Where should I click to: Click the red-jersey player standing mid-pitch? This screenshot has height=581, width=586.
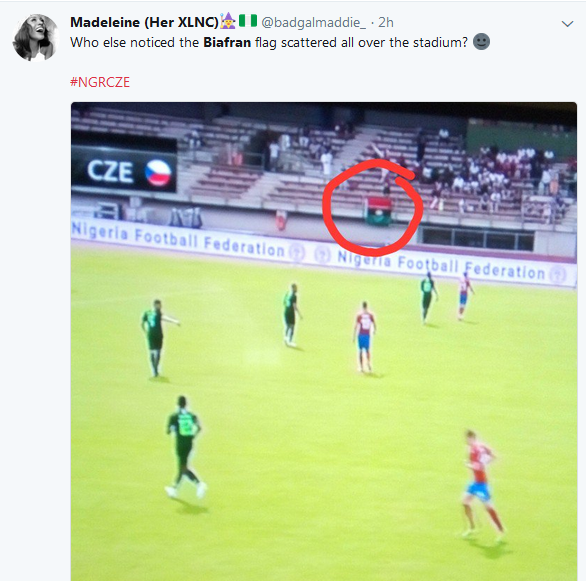click(x=364, y=337)
